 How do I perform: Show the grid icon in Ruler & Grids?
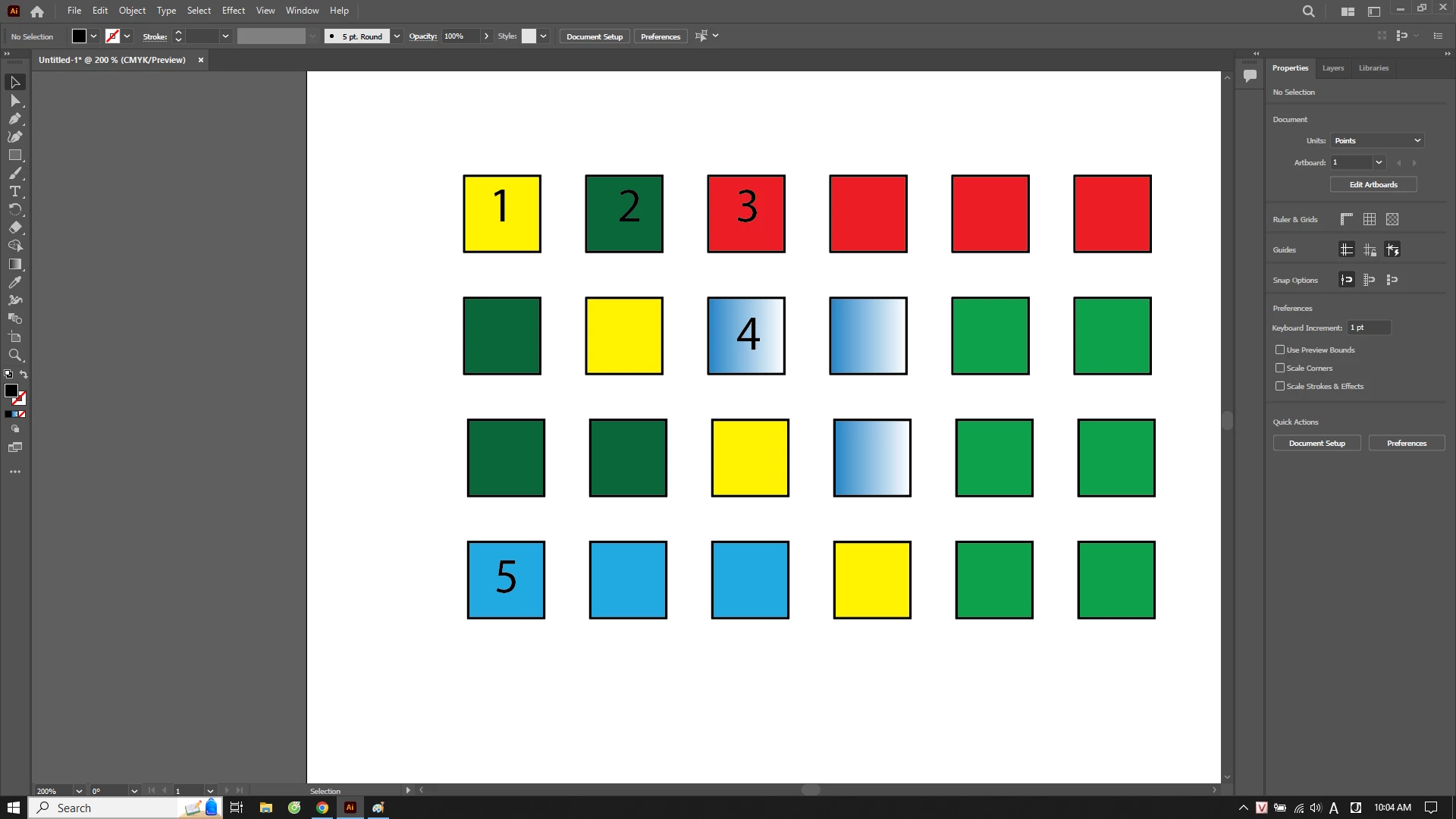[1369, 219]
